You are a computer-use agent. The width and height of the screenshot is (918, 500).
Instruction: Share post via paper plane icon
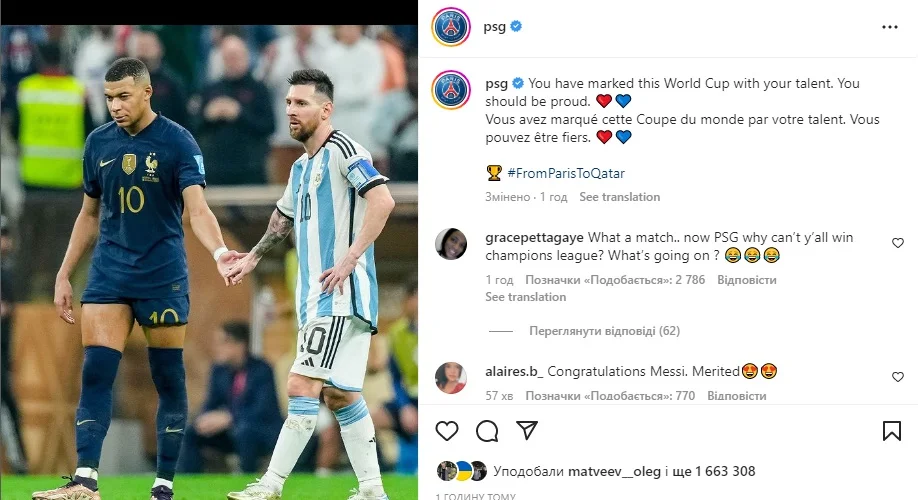[527, 430]
